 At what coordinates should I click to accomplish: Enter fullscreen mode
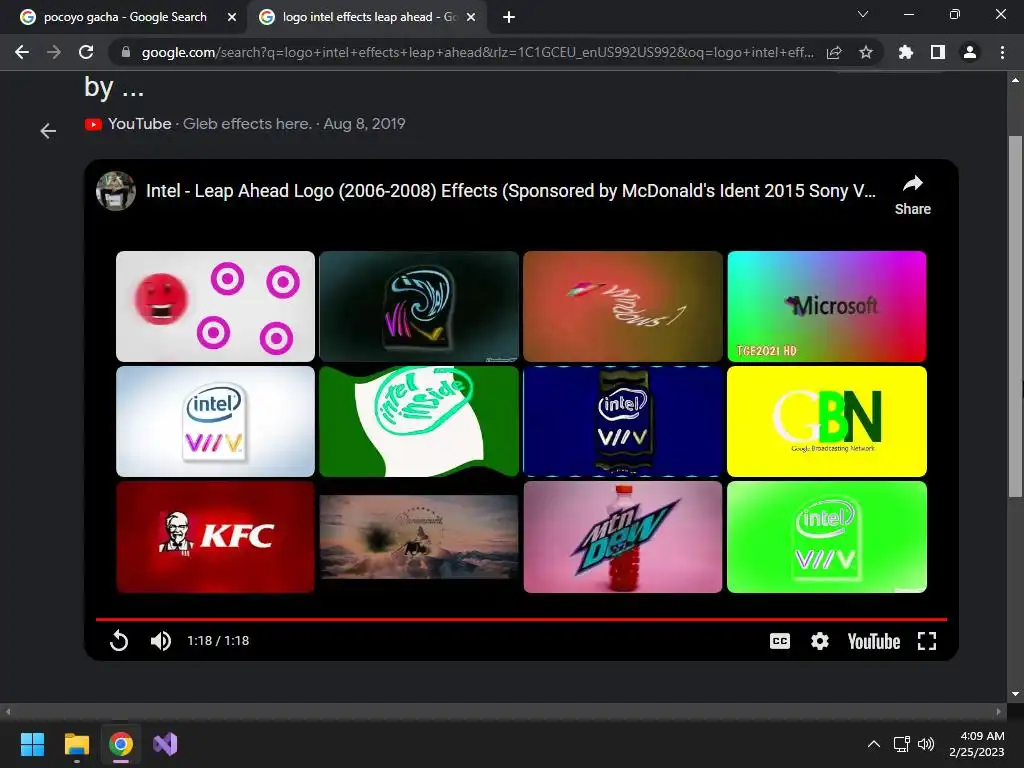[927, 641]
